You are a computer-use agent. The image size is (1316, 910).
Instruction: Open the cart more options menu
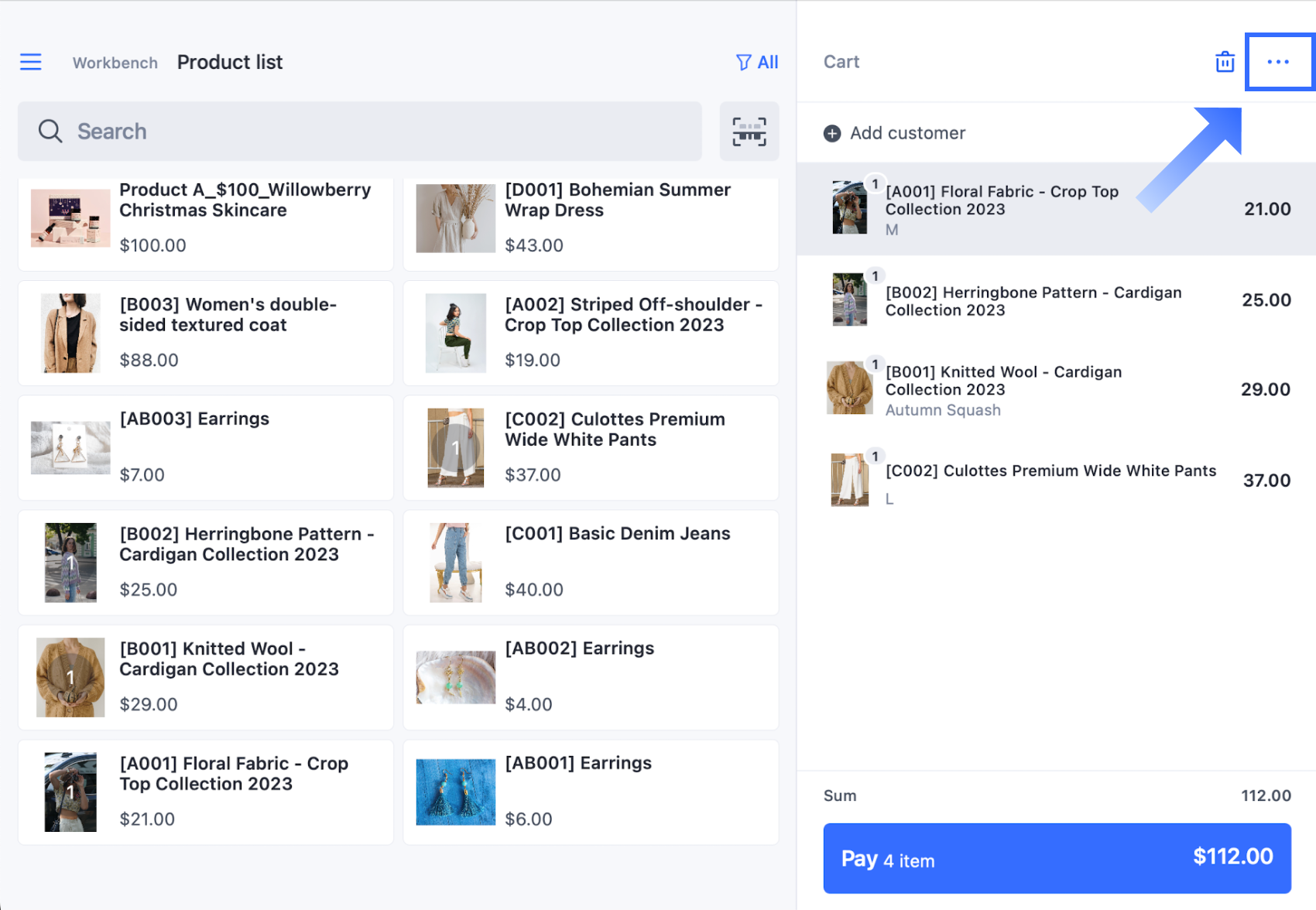coord(1278,62)
